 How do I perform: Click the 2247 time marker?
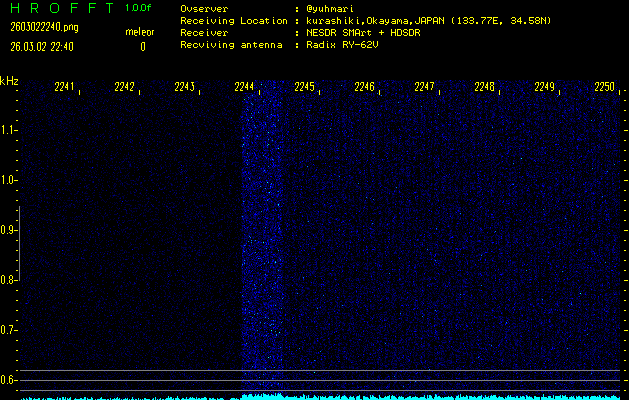coord(424,87)
